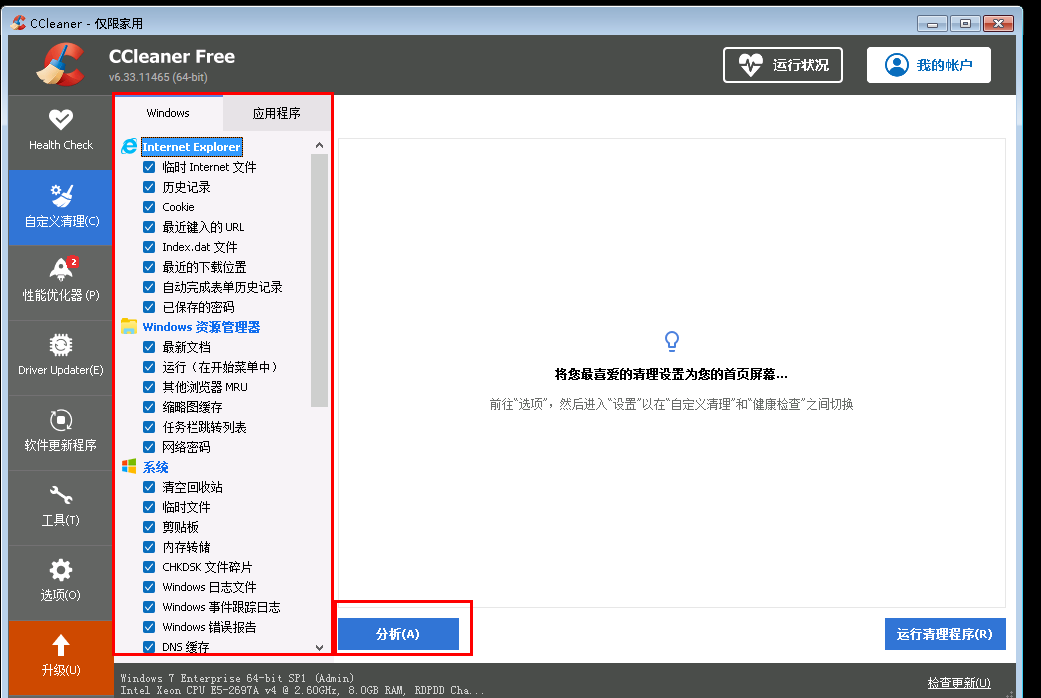Collapse the Internet Explorer category
Screen dimensions: 1041x698
191,147
